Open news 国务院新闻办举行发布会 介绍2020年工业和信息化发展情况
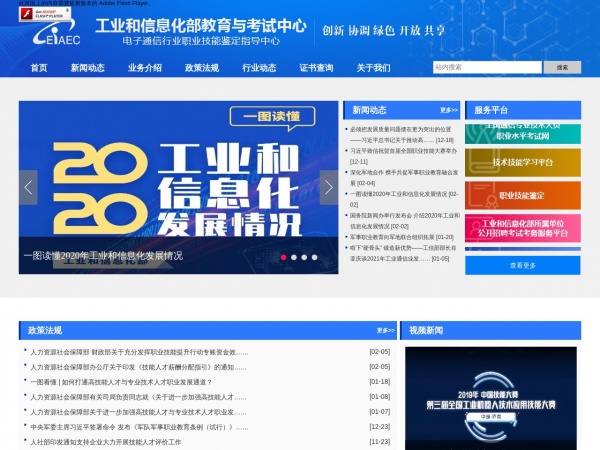This screenshot has height=450, width=600. [x=405, y=221]
